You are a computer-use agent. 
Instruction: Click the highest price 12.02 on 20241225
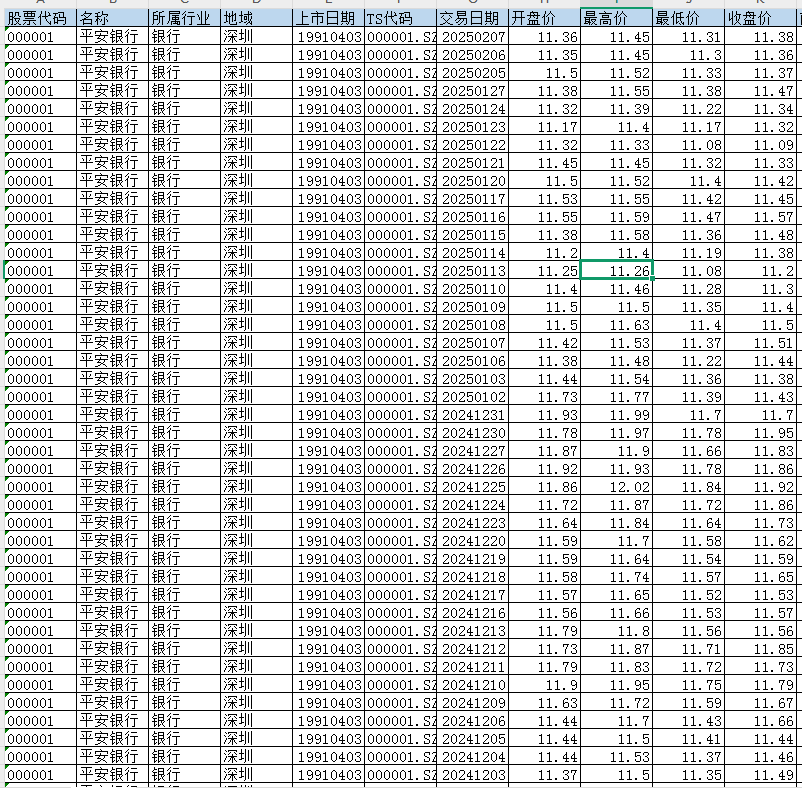(x=617, y=487)
